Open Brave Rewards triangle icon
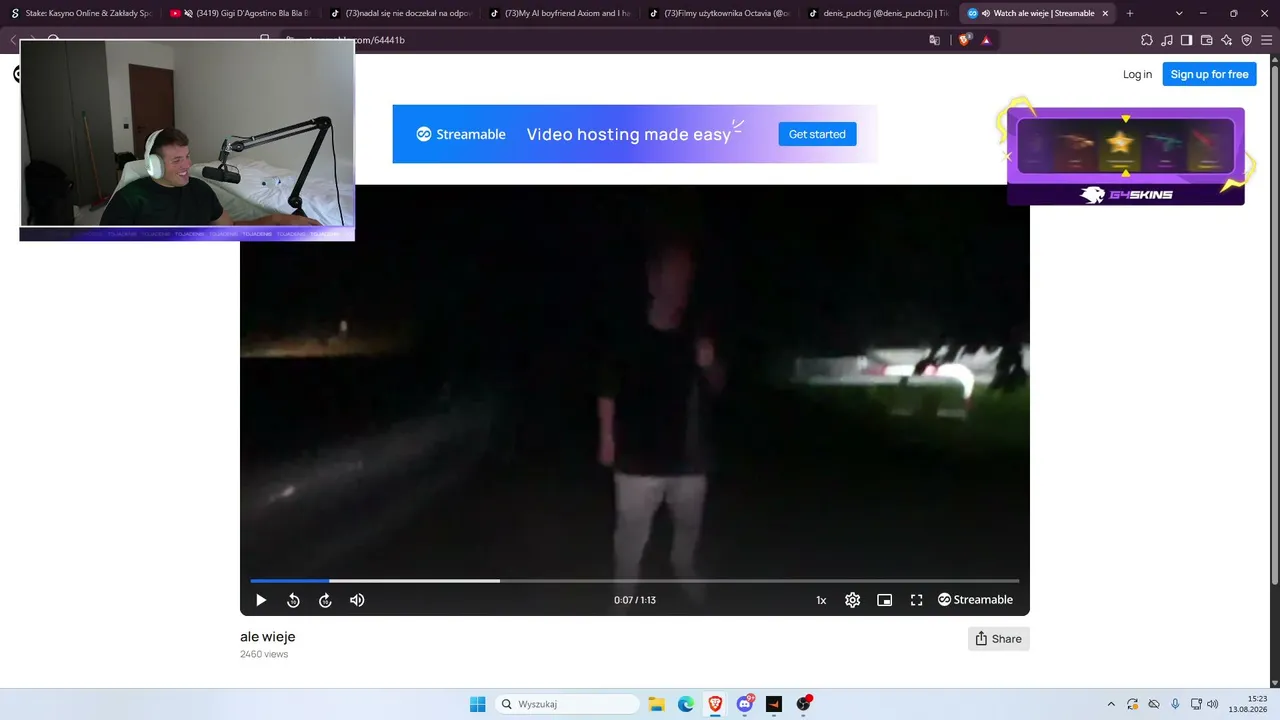This screenshot has height=720, width=1280. [986, 40]
